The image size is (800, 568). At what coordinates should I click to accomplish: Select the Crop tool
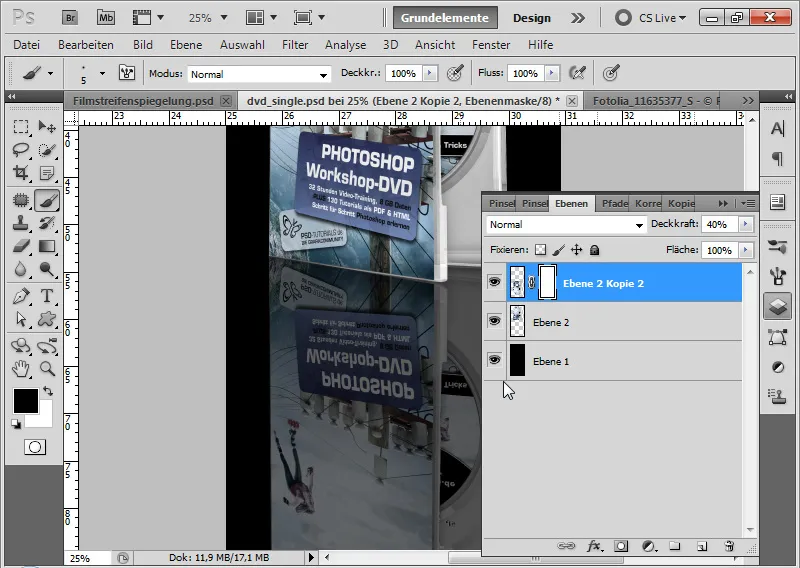tap(21, 173)
